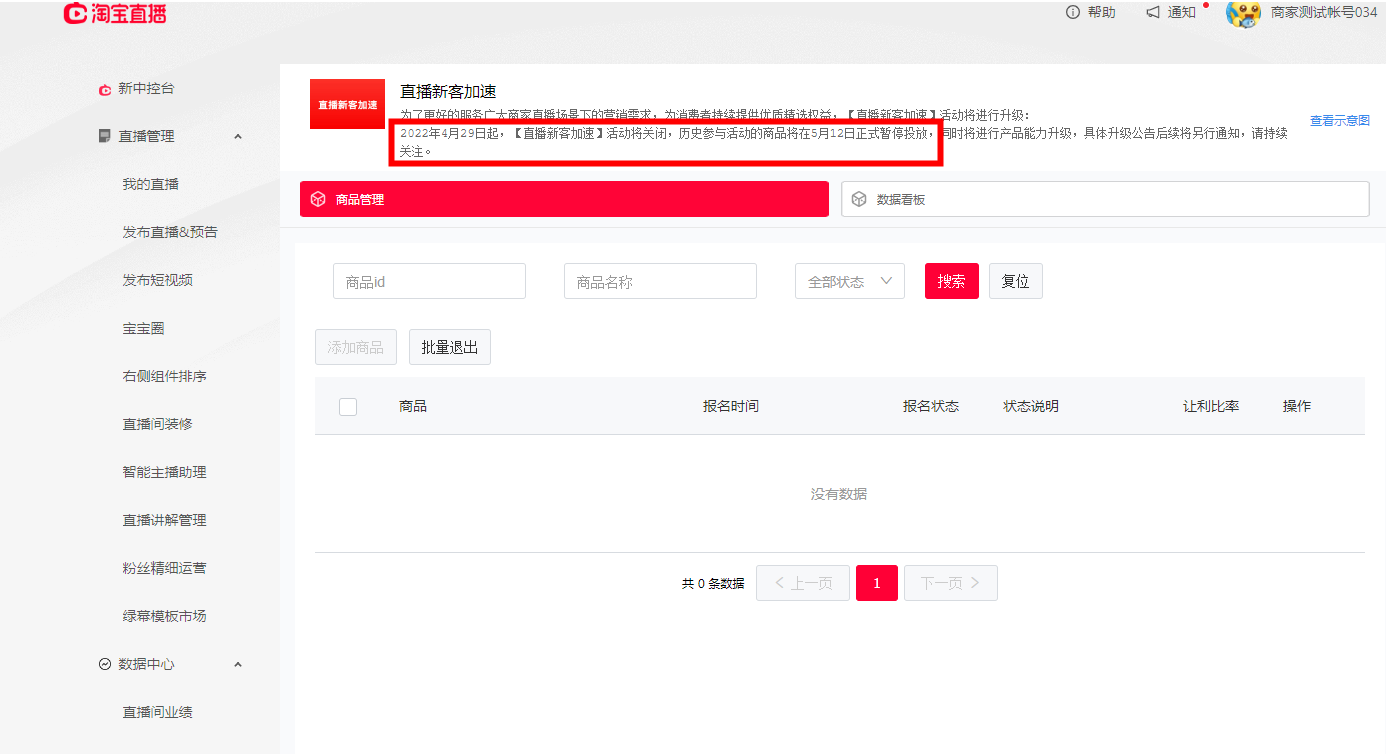The width and height of the screenshot is (1386, 754).
Task: Click the 批量退出 button
Action: [450, 347]
